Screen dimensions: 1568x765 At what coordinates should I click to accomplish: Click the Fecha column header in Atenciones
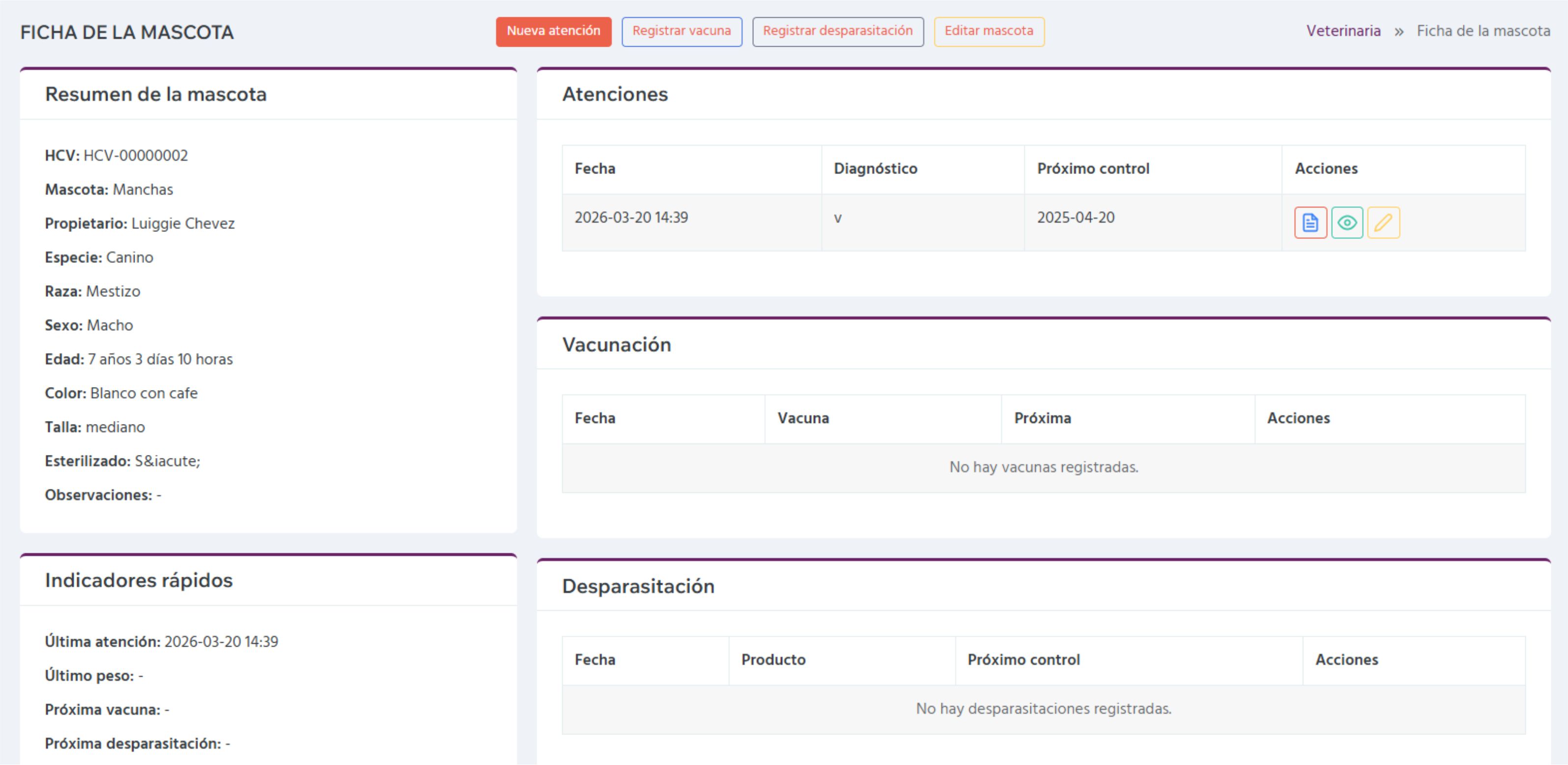594,169
